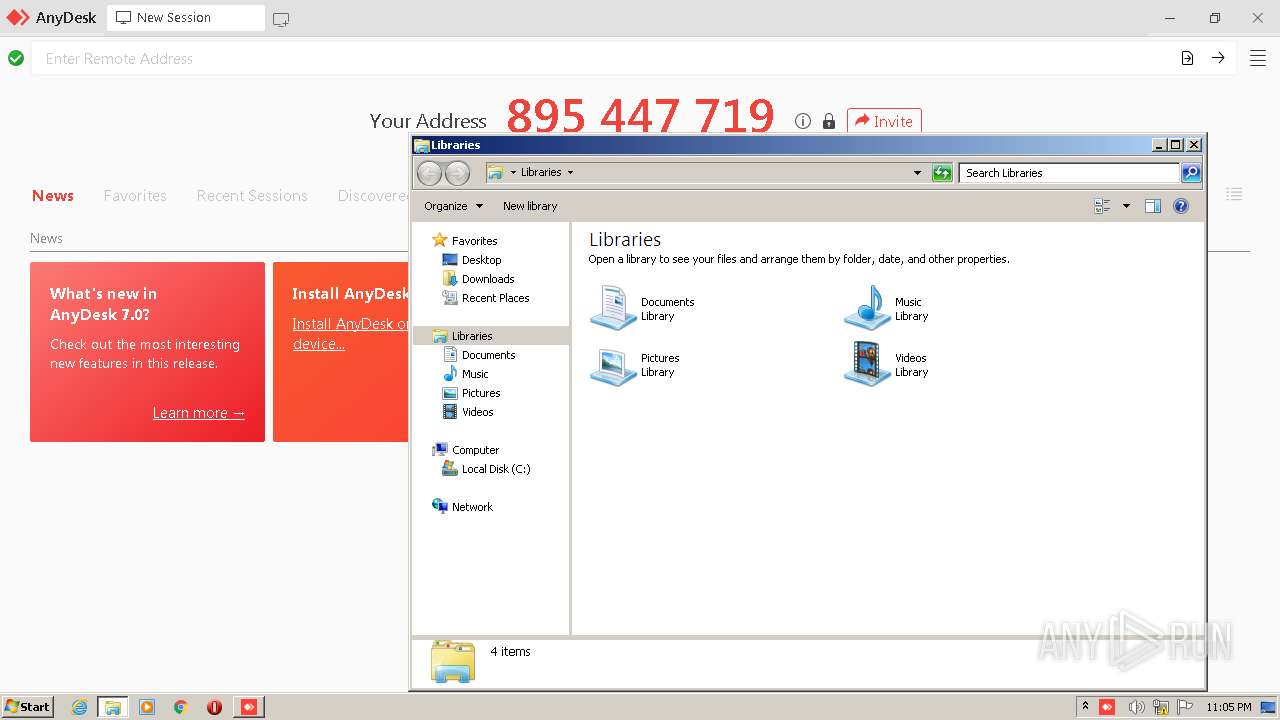Select Desktop in navigation pane

click(x=481, y=260)
